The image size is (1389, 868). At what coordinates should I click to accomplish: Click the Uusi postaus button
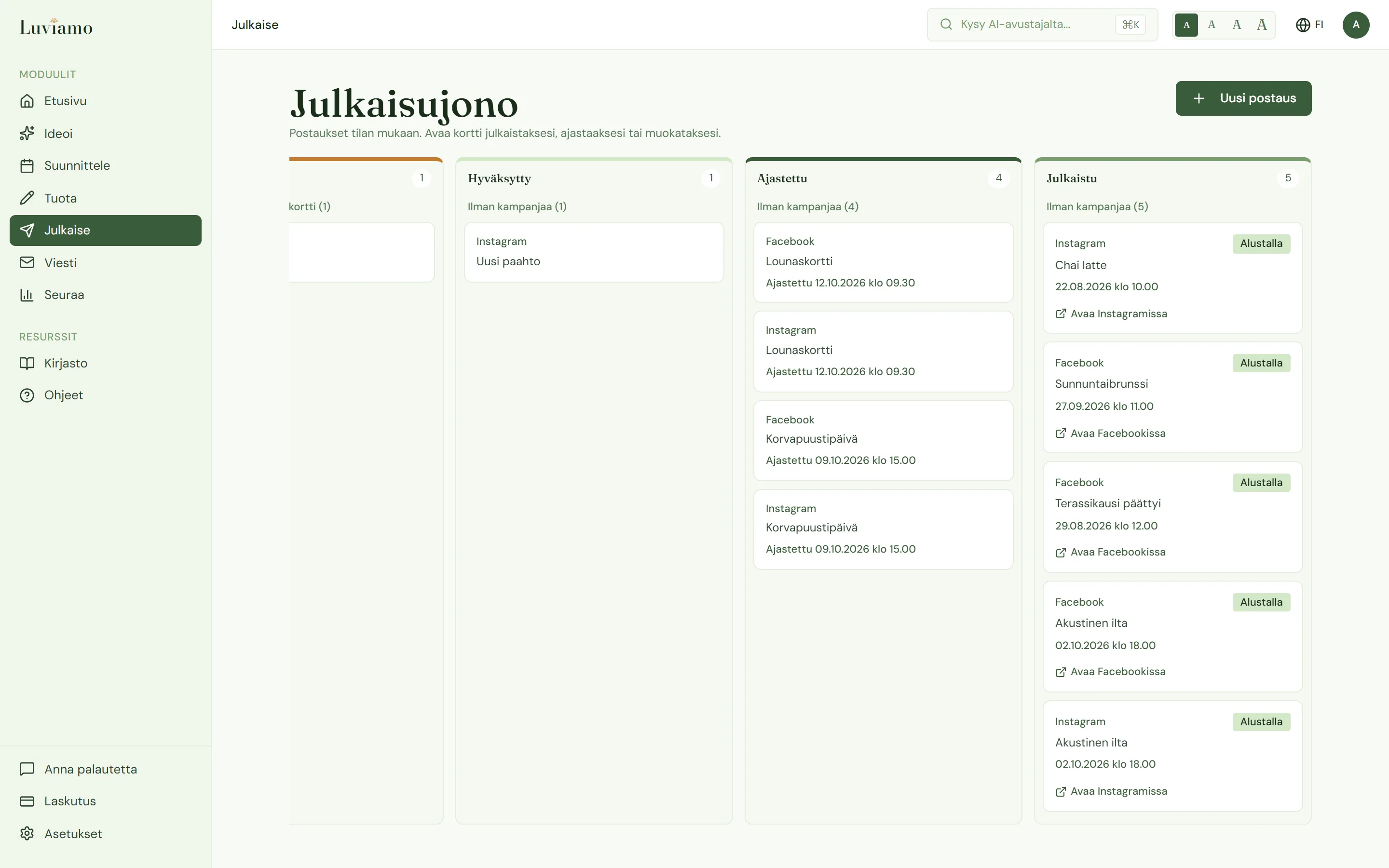coord(1243,98)
